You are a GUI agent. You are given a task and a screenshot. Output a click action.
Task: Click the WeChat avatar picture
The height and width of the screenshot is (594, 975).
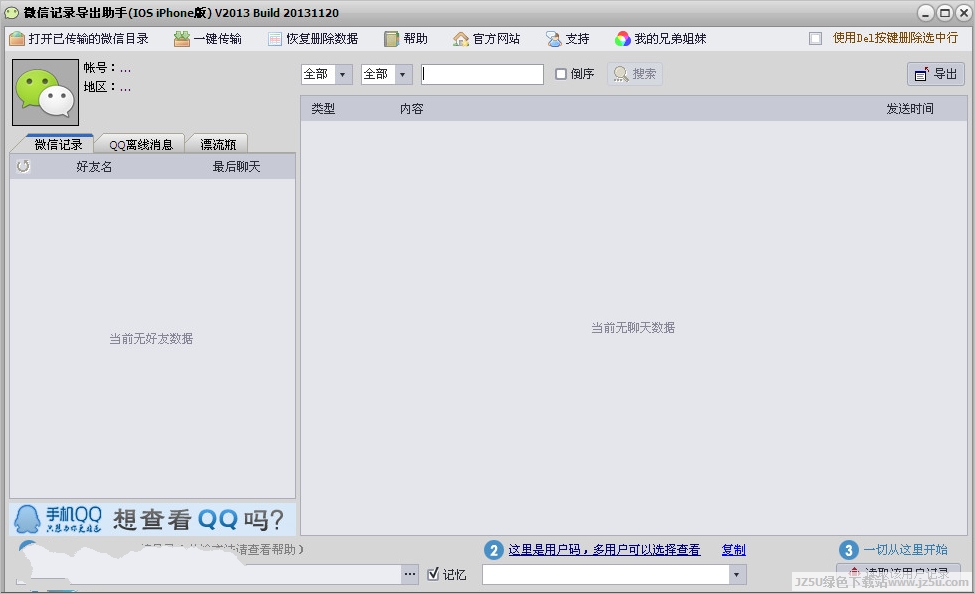point(45,92)
